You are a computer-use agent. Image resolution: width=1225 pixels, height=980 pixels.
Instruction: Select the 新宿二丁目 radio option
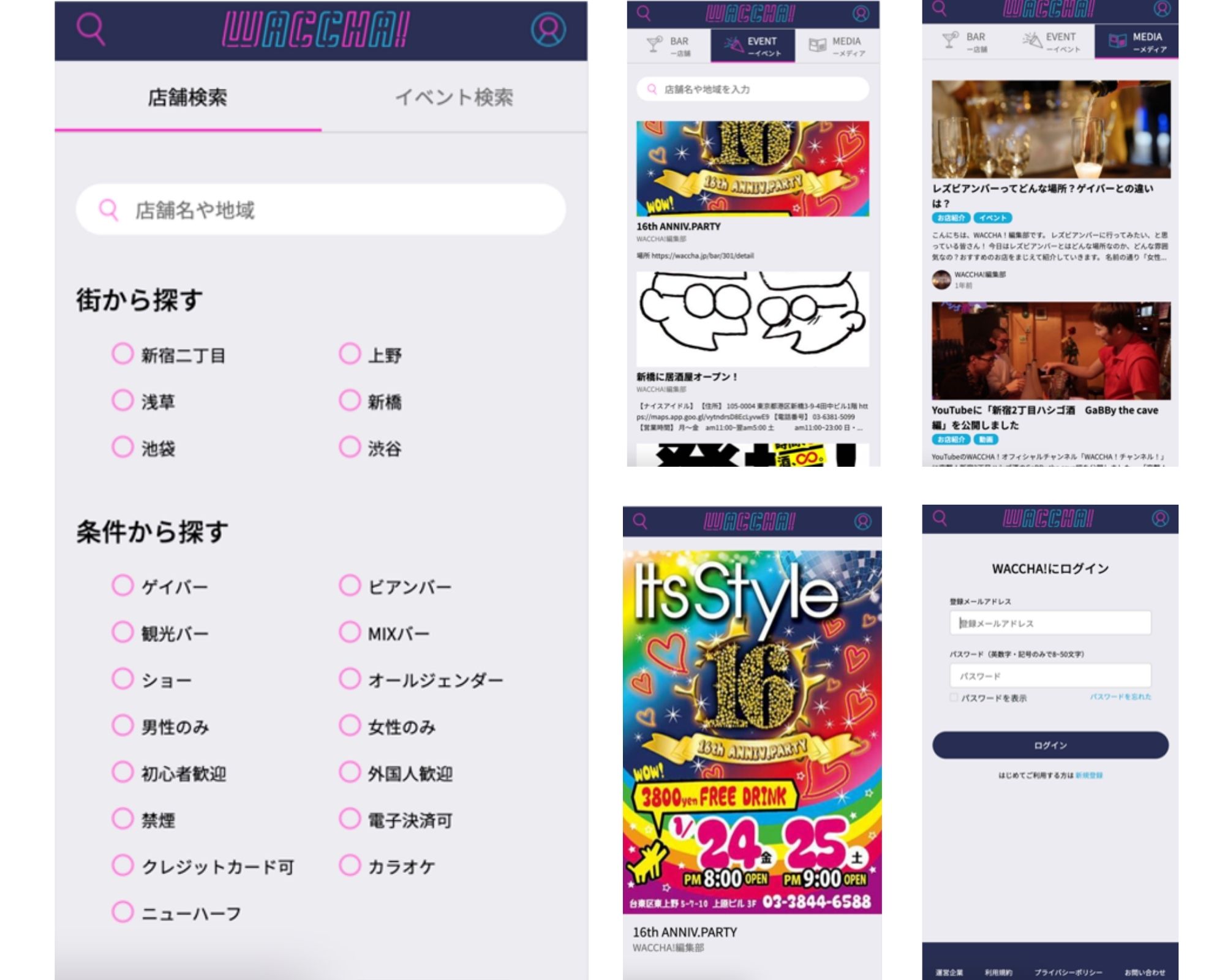tap(123, 354)
